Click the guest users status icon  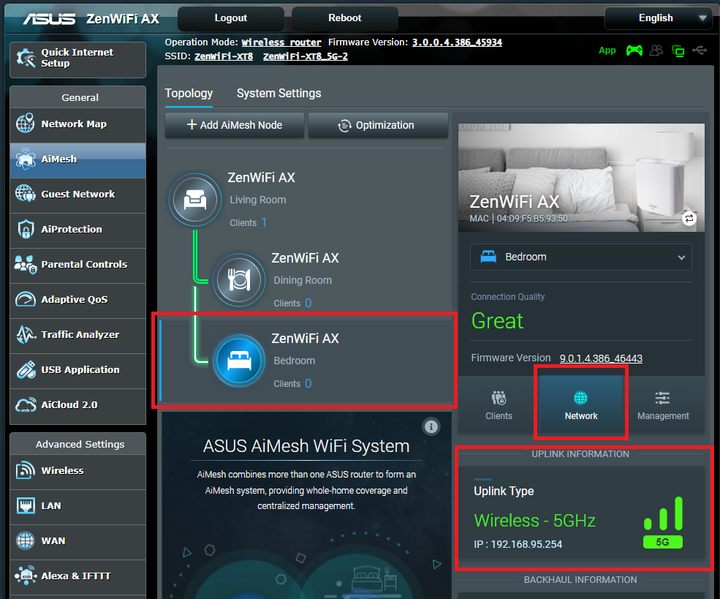[656, 51]
